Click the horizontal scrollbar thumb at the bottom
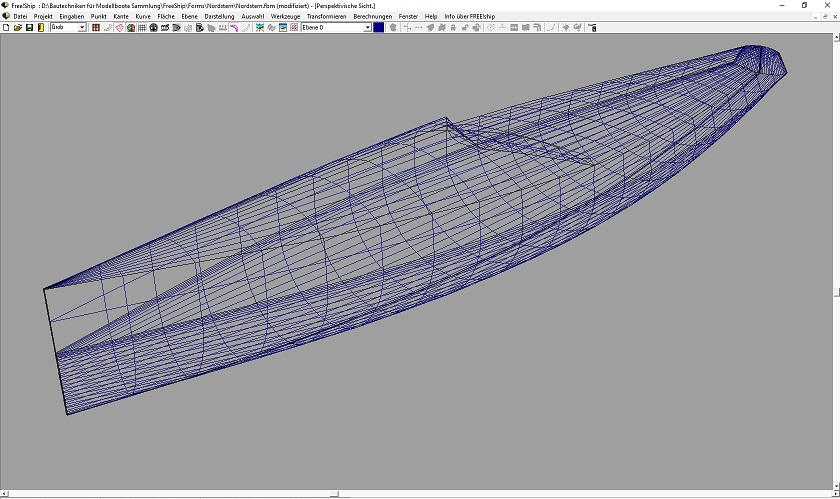Image resolution: width=840 pixels, height=499 pixels. (x=334, y=493)
